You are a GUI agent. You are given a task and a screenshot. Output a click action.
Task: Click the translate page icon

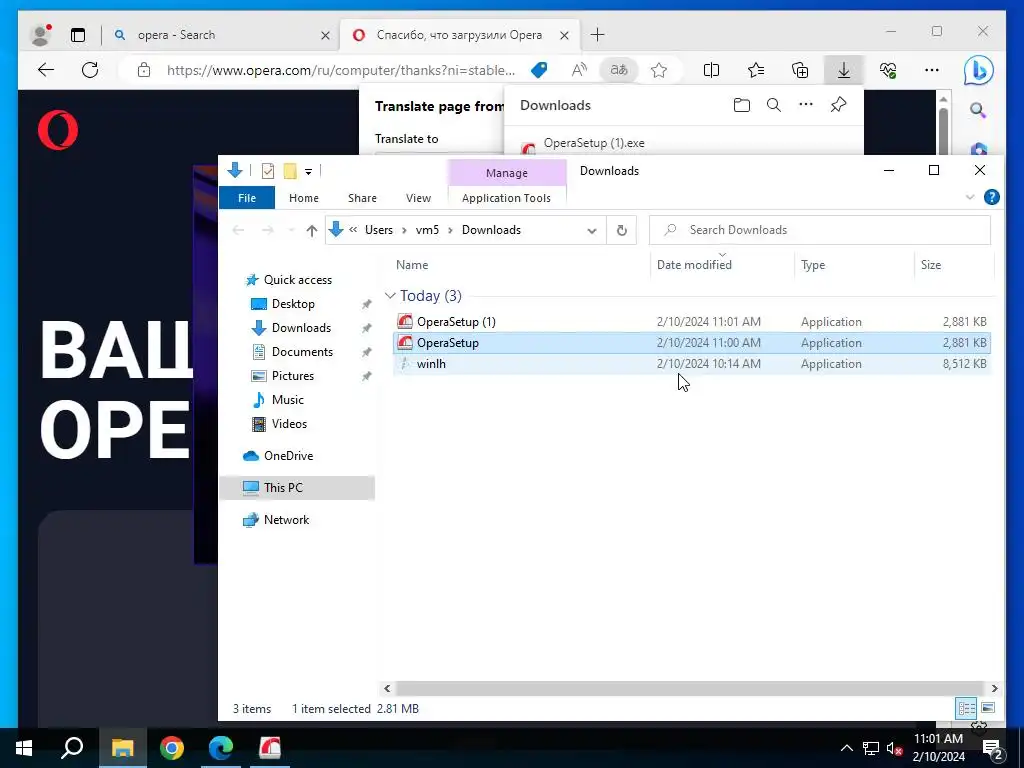pos(618,69)
